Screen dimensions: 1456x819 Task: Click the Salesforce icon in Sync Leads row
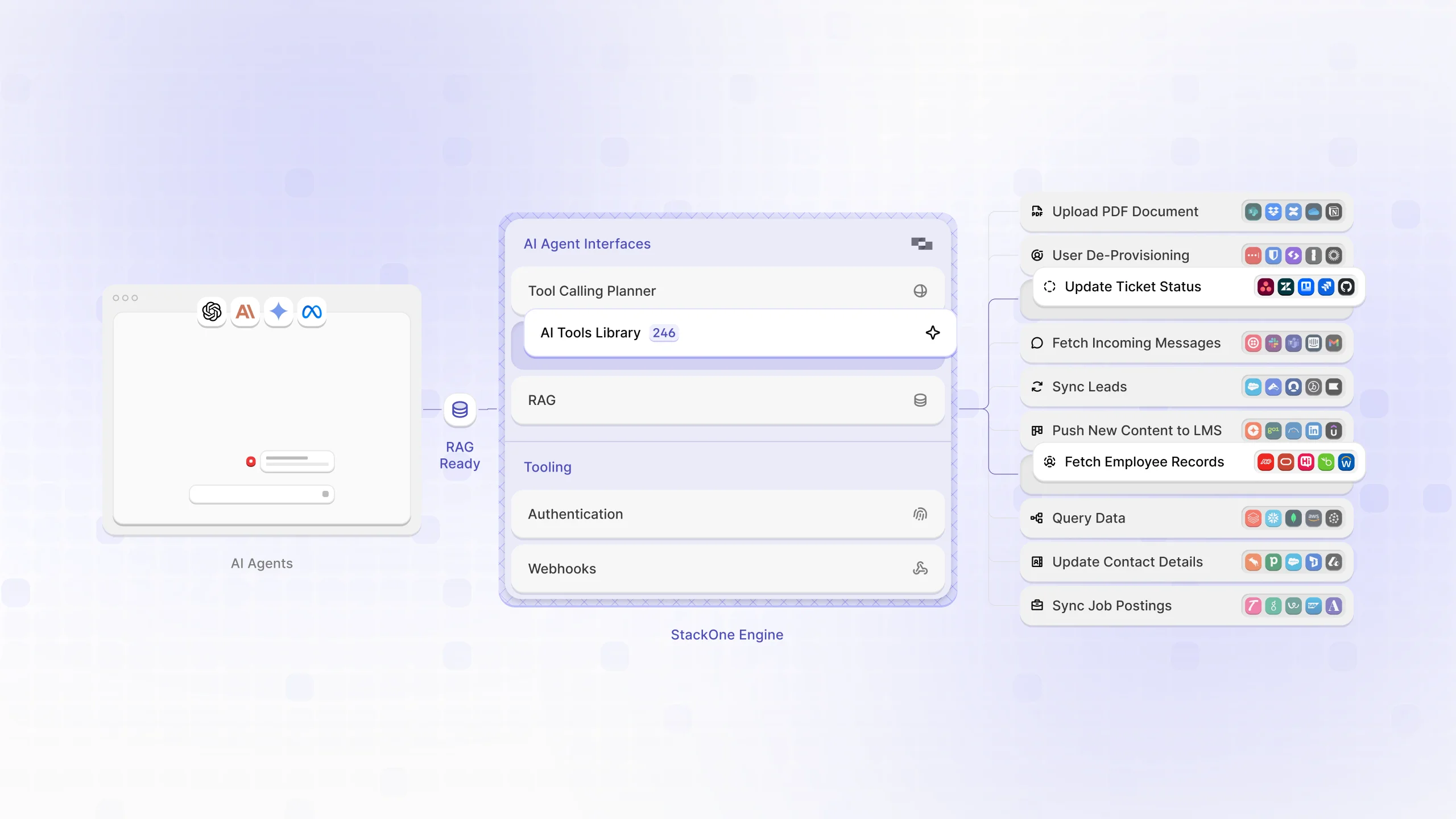pyautogui.click(x=1254, y=387)
